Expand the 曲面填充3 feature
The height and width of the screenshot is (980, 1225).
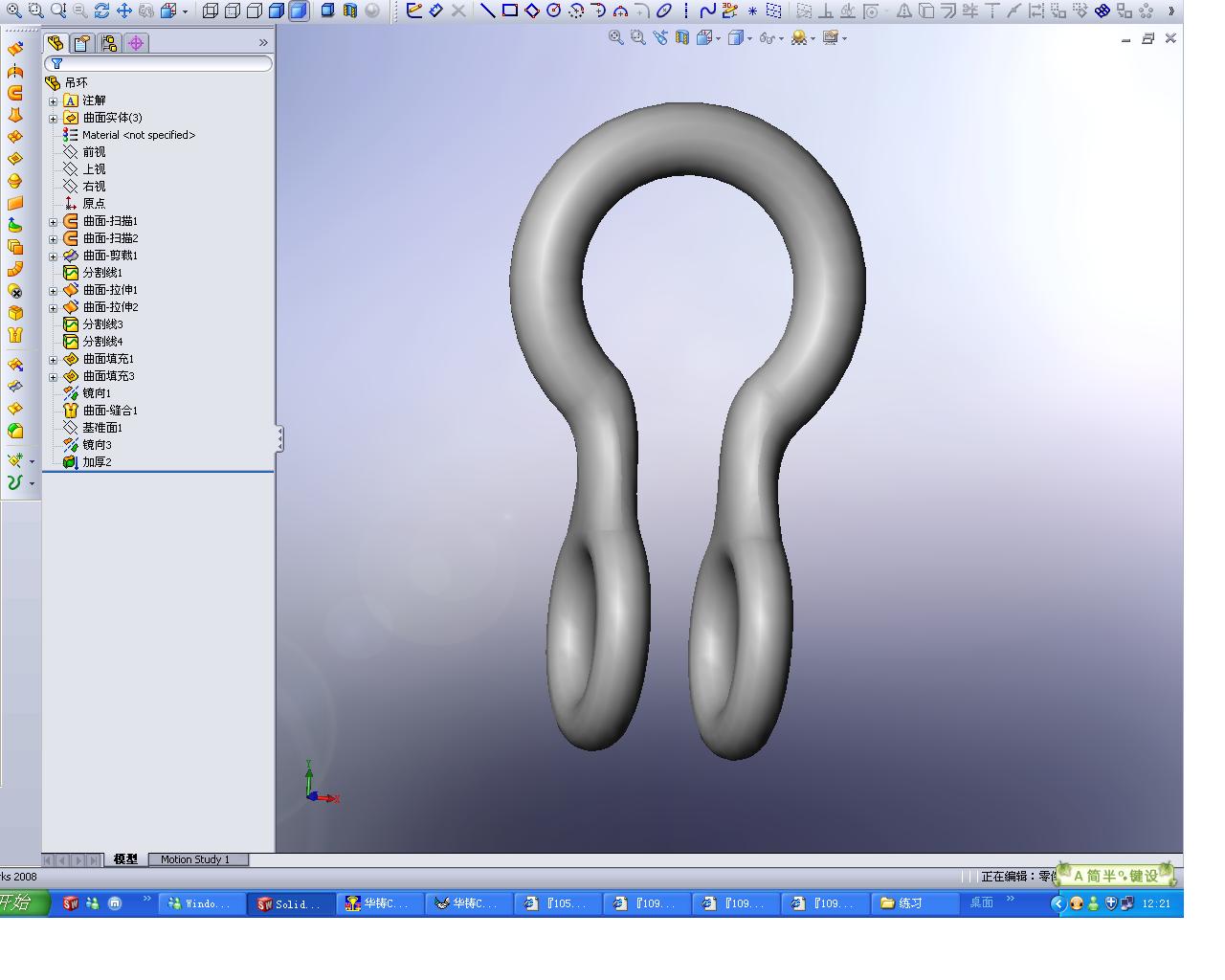point(54,377)
